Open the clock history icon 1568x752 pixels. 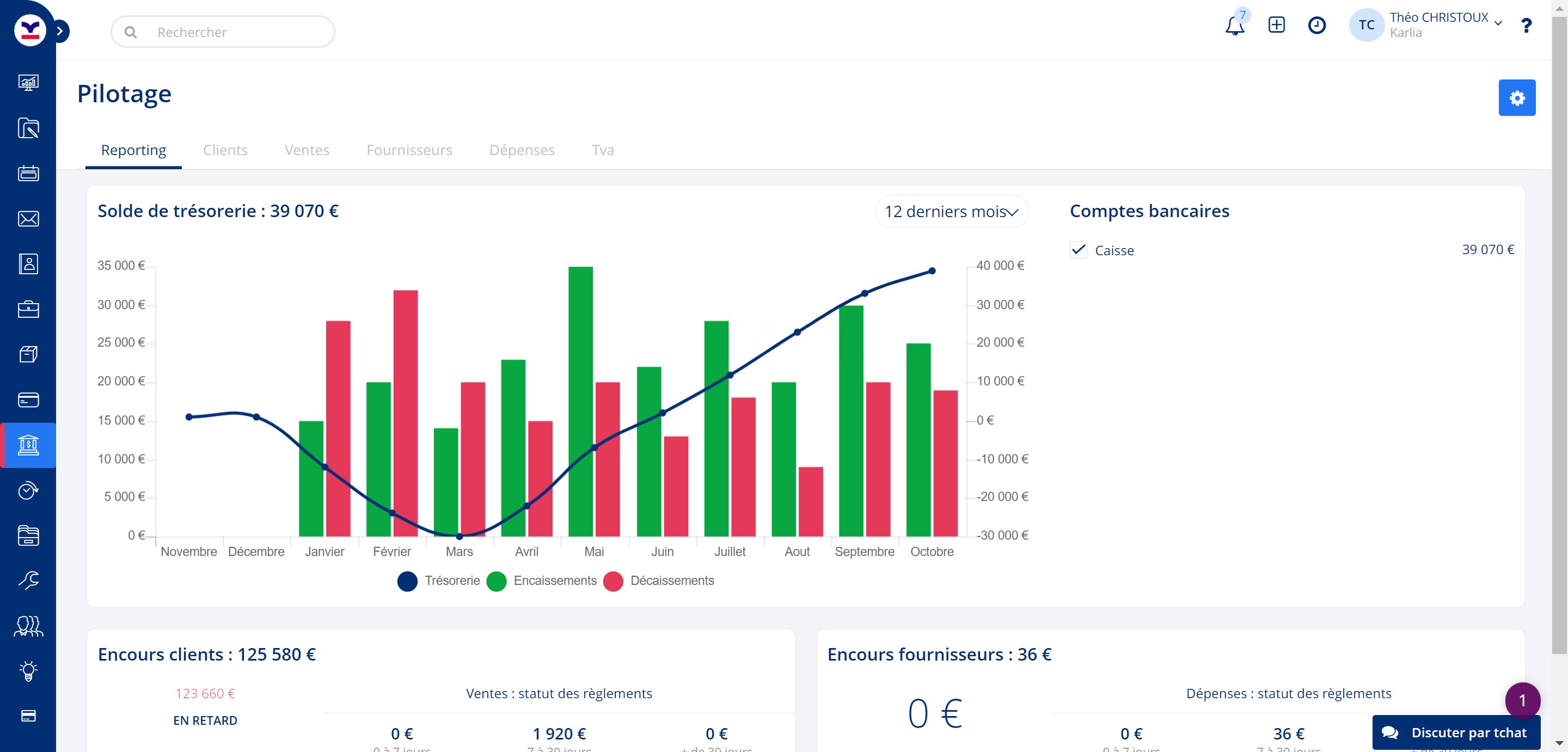tap(1316, 25)
